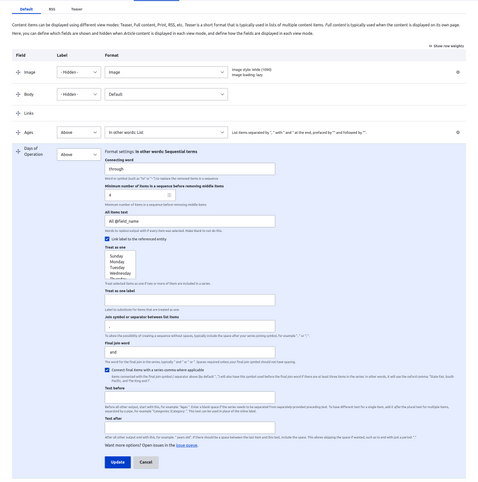The width and height of the screenshot is (478, 482).
Task: Select Monday in Treat as one list
Action: 117,262
